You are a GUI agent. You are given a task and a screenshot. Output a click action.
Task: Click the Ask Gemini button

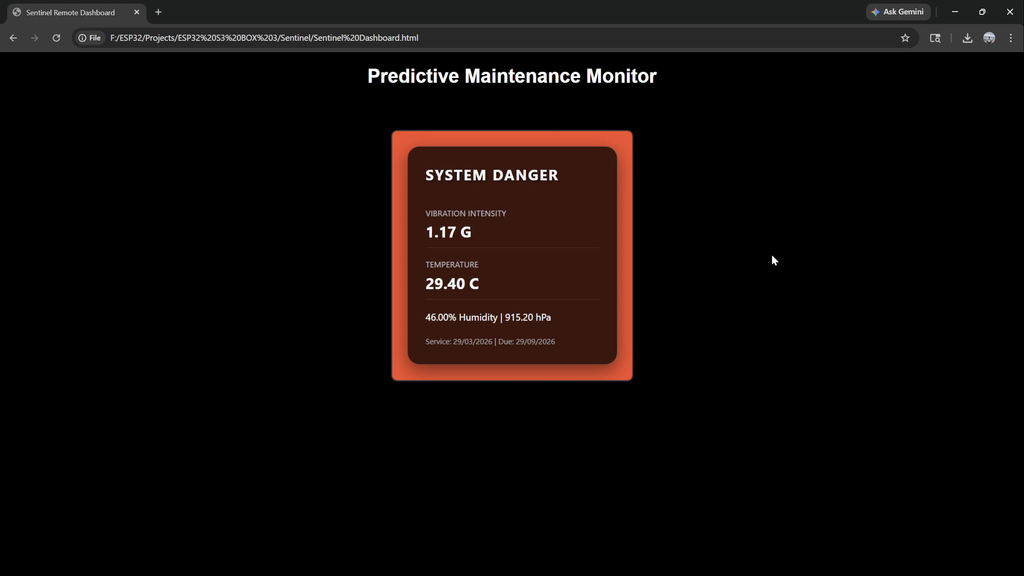[898, 12]
